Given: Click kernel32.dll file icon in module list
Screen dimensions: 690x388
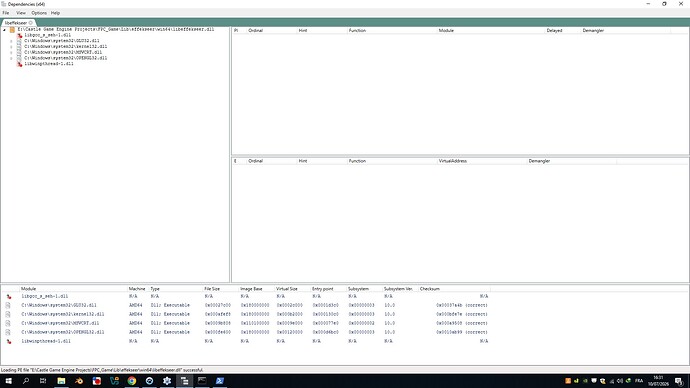Looking at the screenshot, I should pyautogui.click(x=8, y=314).
